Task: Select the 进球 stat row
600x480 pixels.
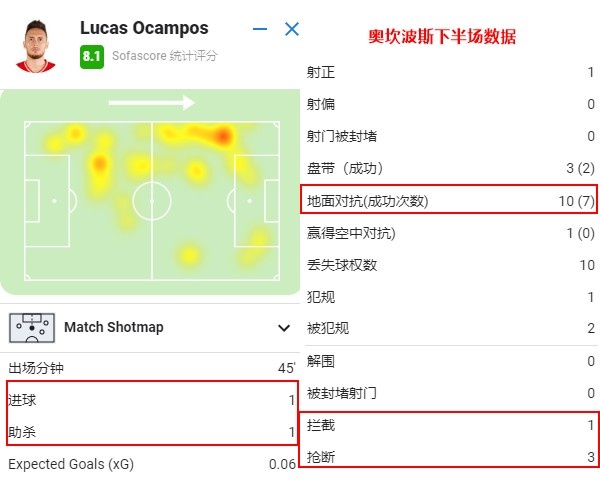Action: 151,399
